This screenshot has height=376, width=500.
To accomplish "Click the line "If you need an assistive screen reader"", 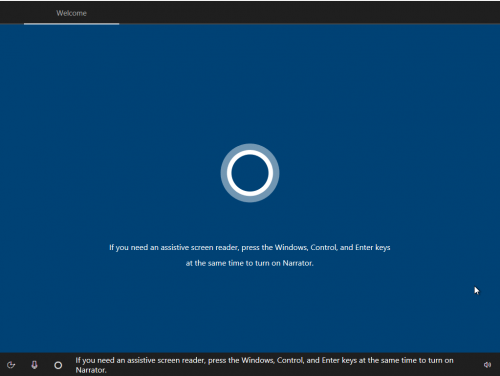I will (x=250, y=247).
